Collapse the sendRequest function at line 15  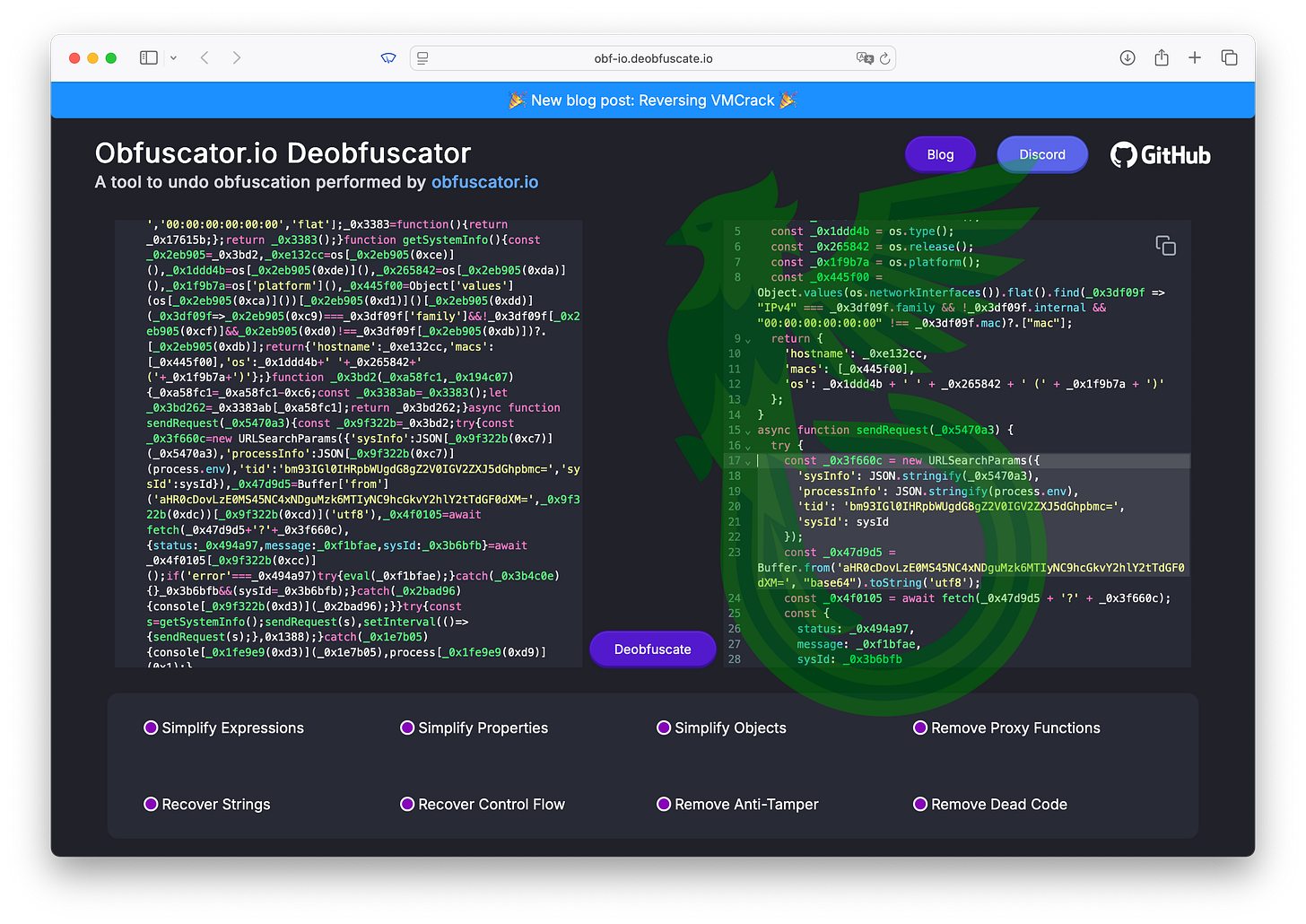pyautogui.click(x=748, y=431)
